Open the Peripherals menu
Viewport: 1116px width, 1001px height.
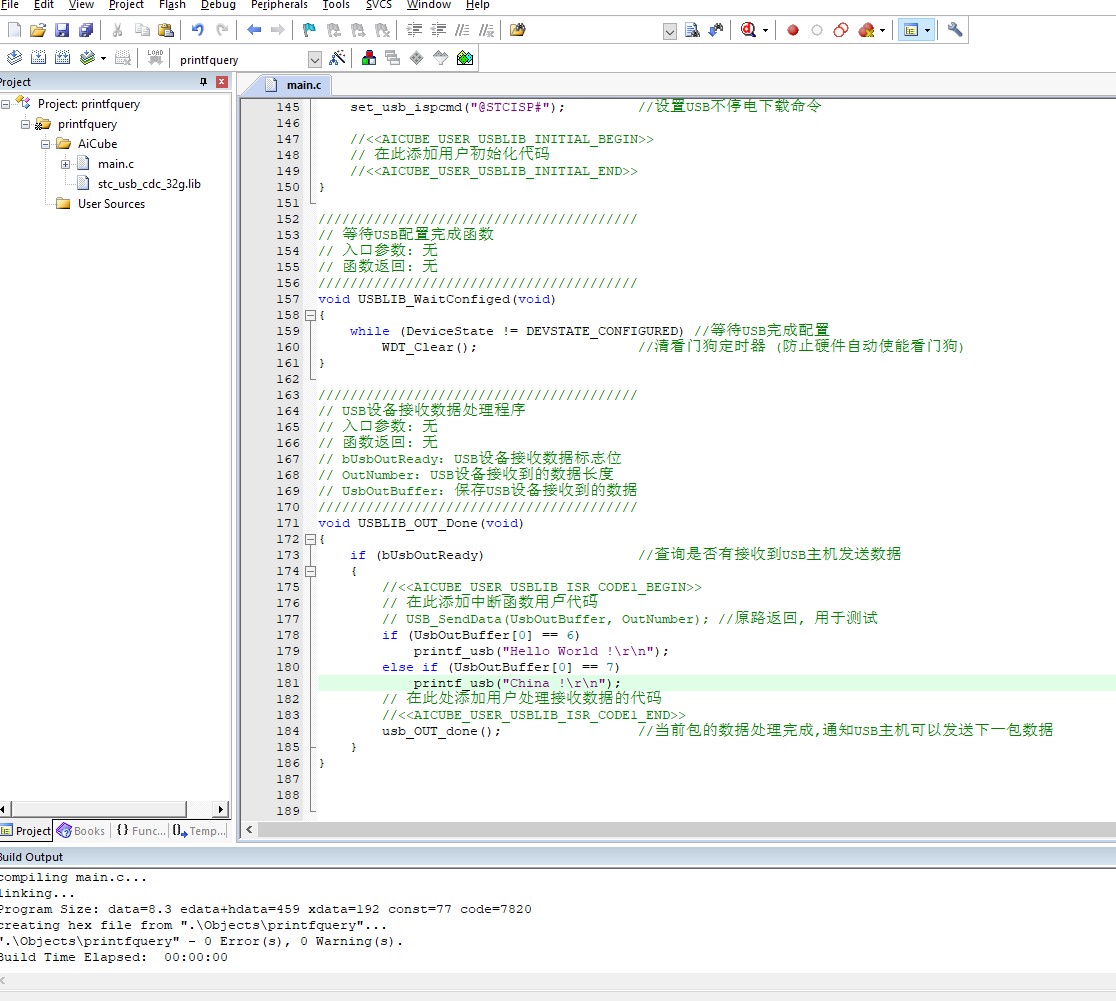279,5
